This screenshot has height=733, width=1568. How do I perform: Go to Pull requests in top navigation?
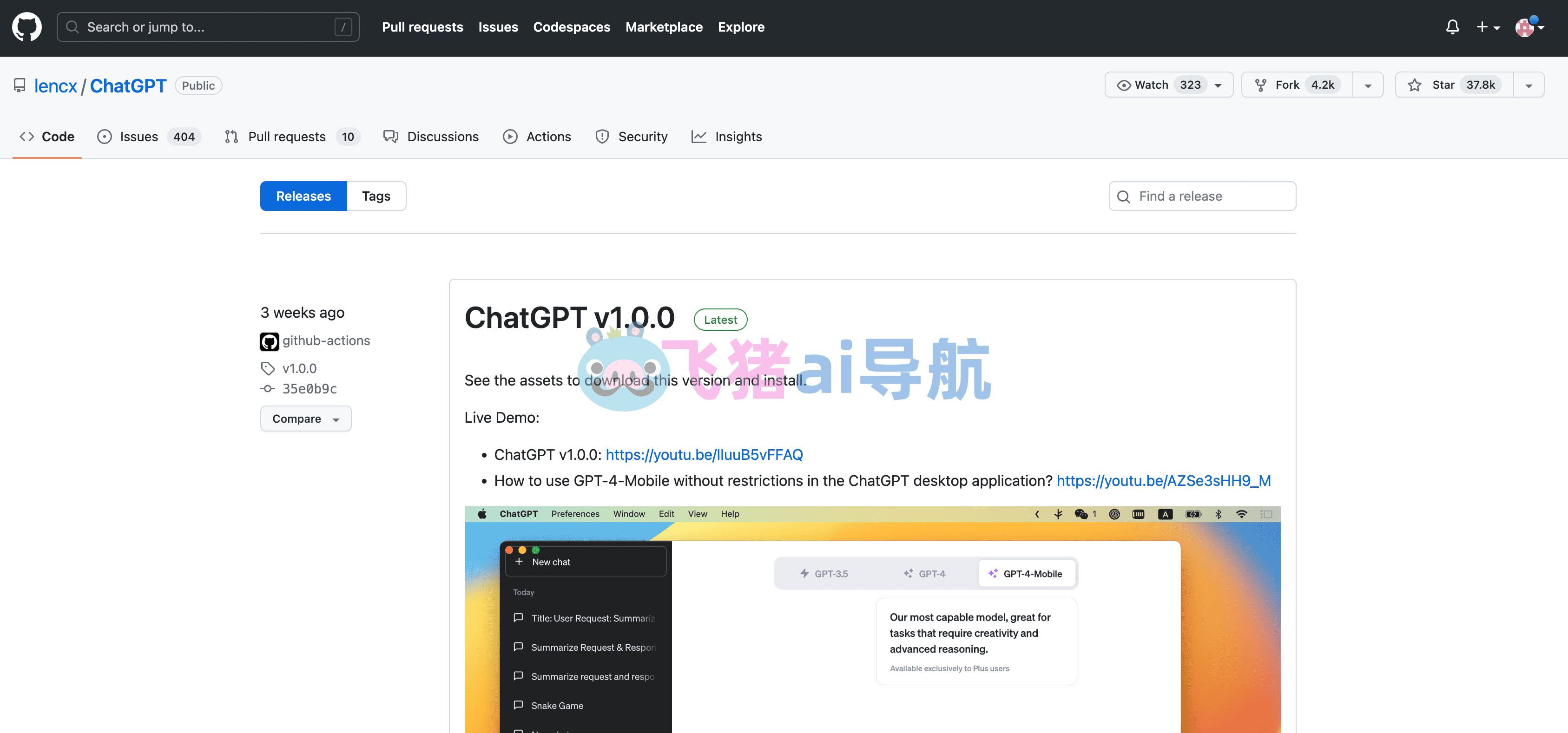pos(422,27)
